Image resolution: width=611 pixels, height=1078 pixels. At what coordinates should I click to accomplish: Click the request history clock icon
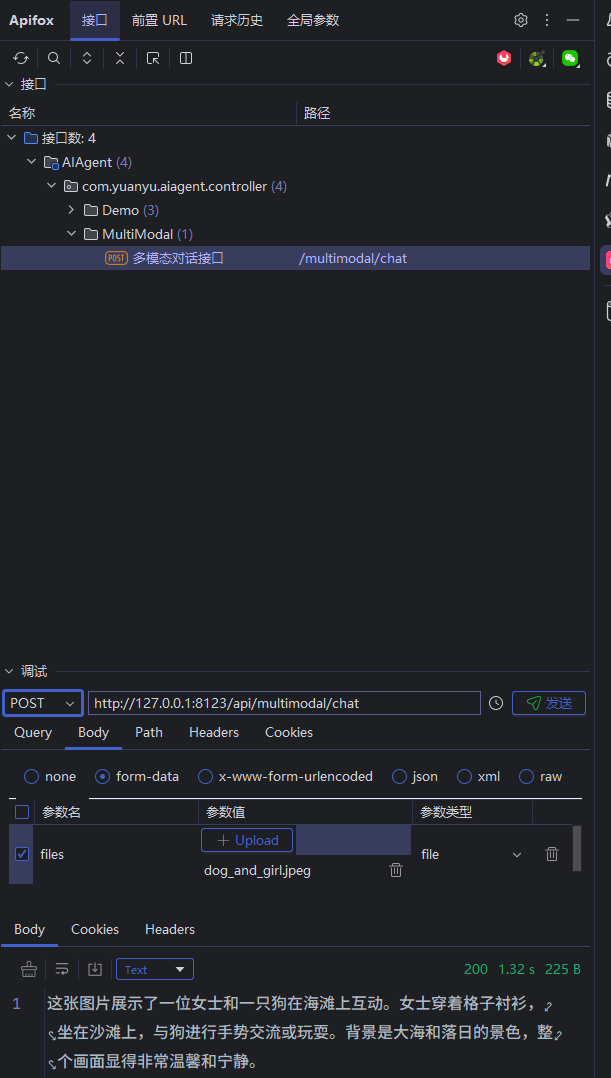[496, 703]
